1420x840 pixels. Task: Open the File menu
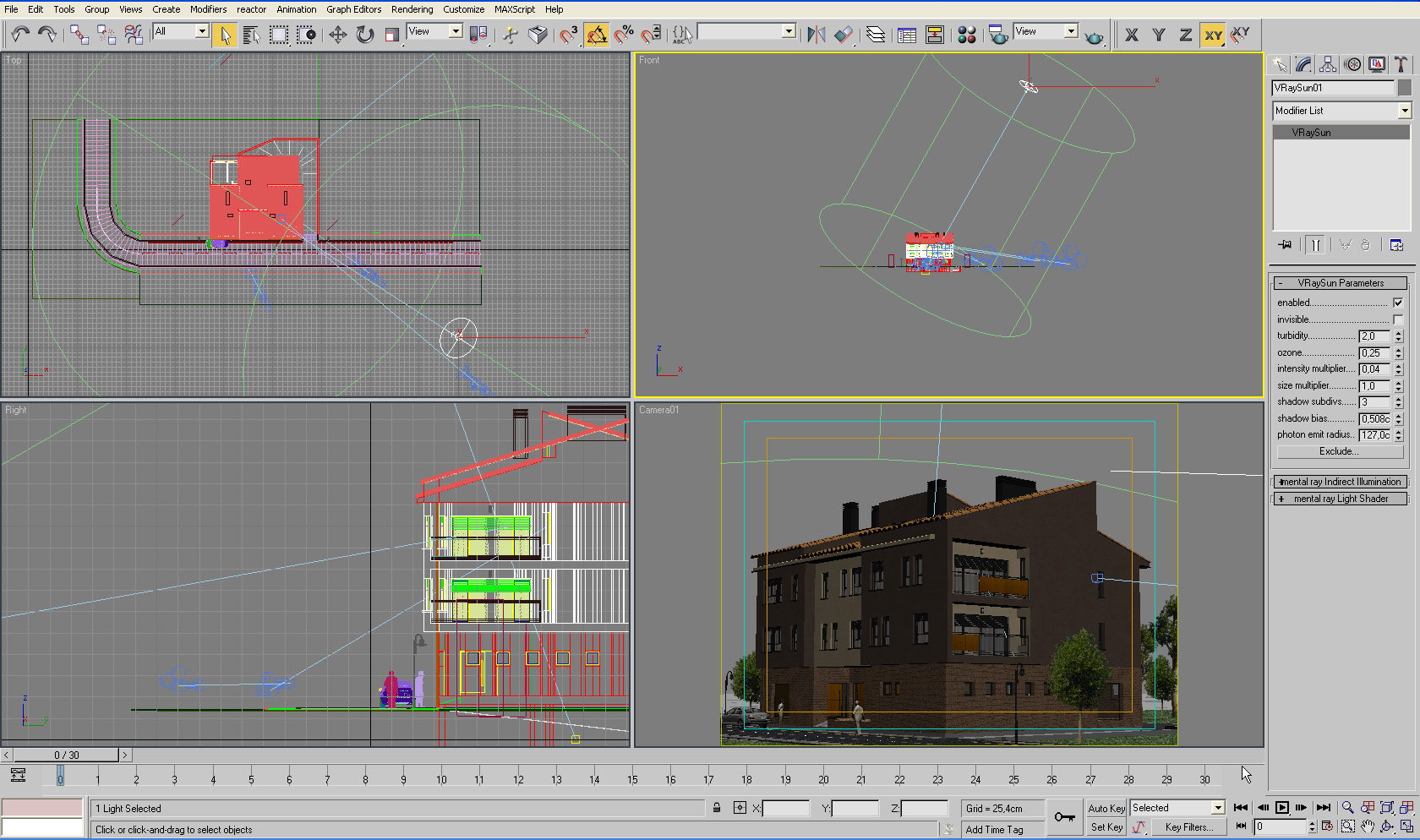tap(11, 9)
